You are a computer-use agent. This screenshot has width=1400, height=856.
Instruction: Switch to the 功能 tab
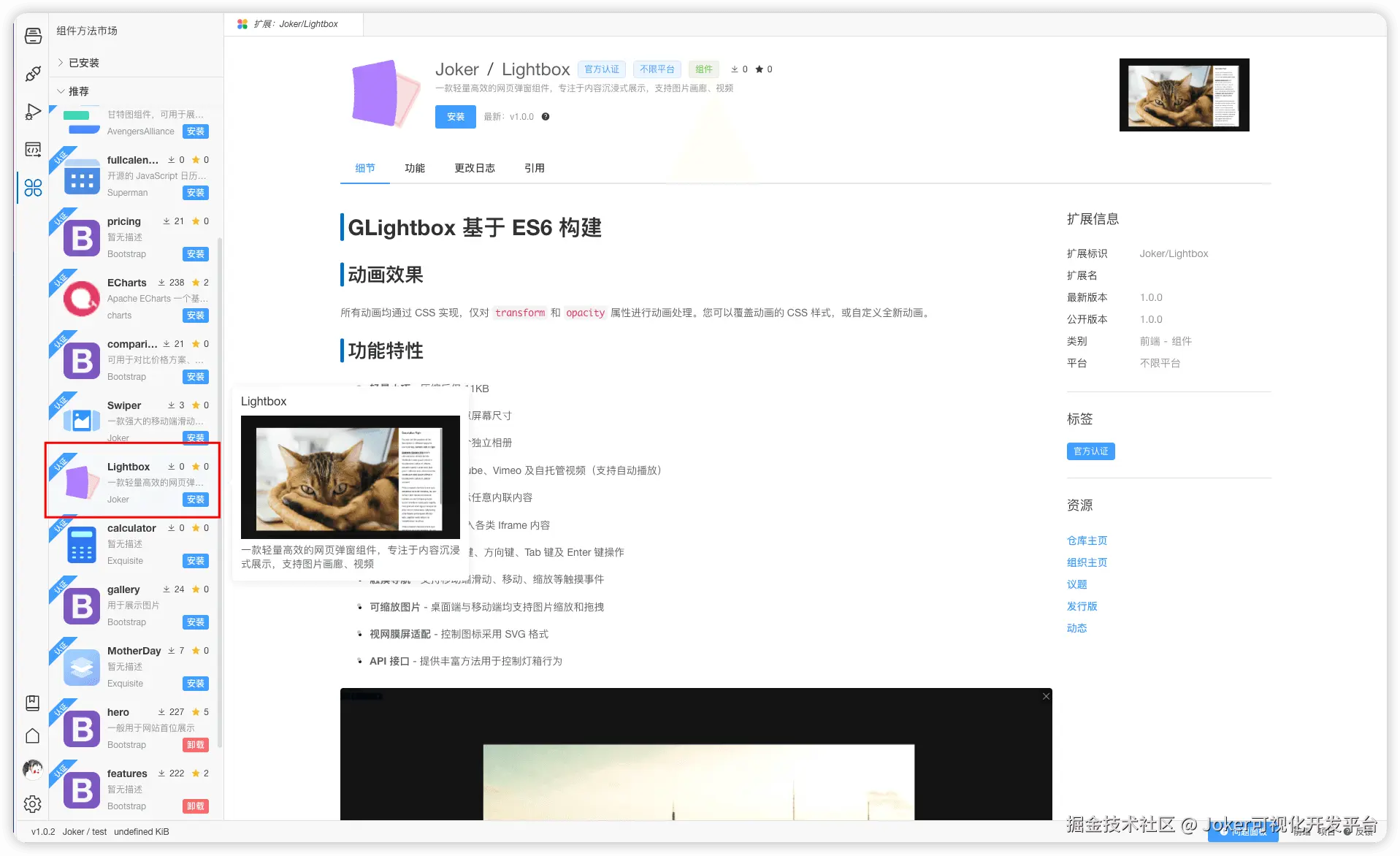416,167
